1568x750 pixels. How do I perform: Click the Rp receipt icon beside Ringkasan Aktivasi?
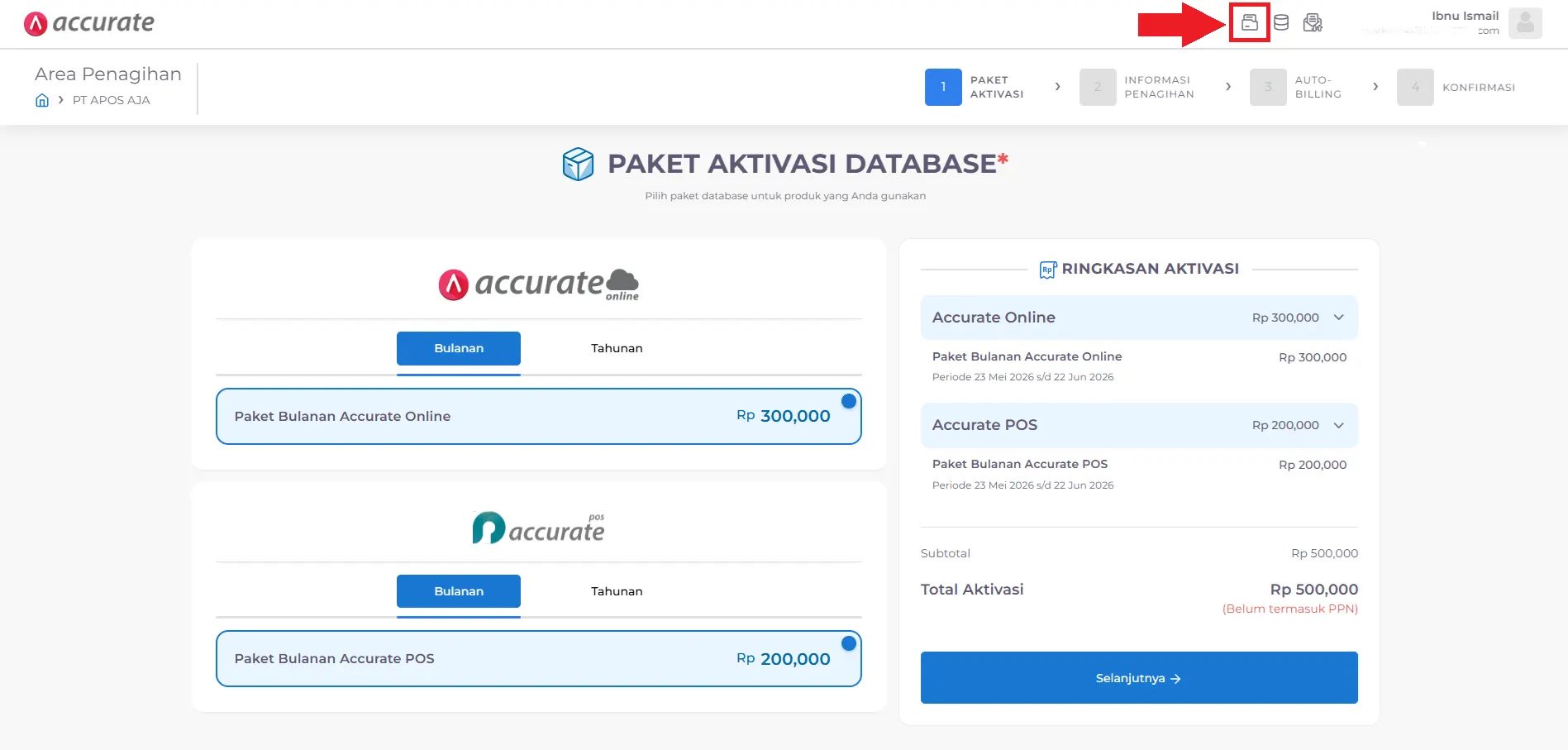[x=1047, y=270]
